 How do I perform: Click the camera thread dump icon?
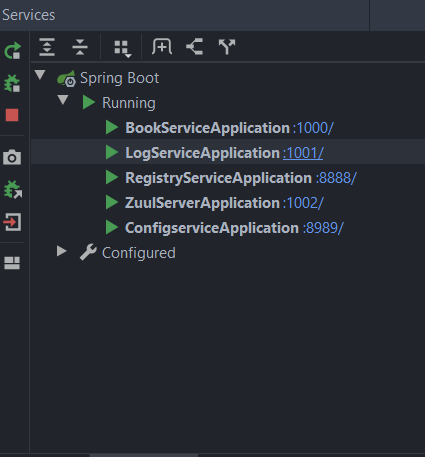click(12, 157)
